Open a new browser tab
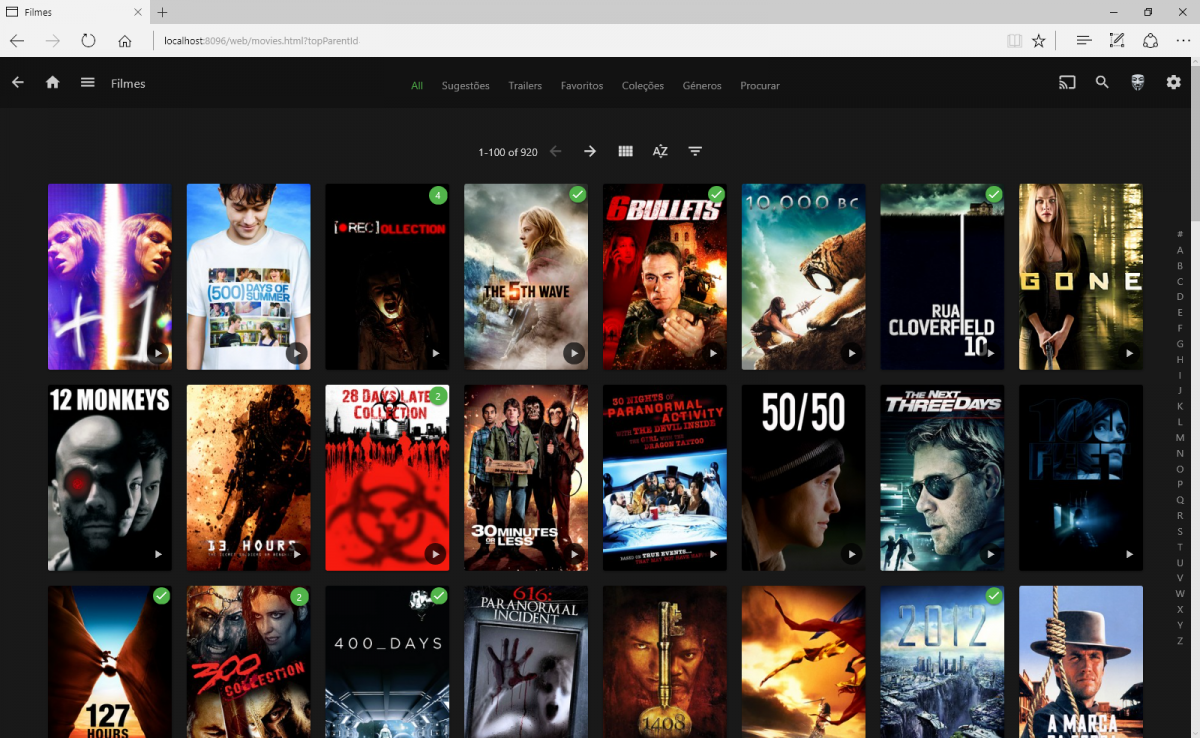Screen dimensions: 1200x738 point(162,12)
